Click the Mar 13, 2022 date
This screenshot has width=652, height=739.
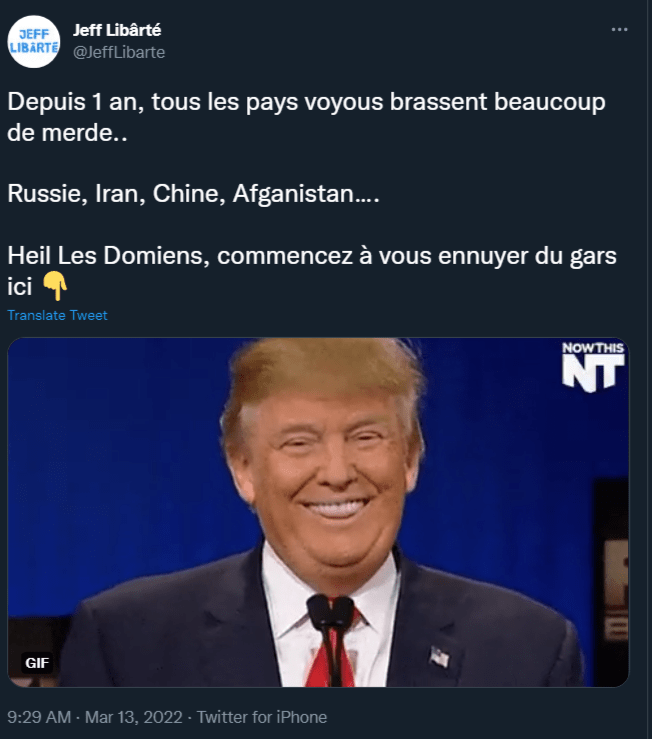[133, 717]
